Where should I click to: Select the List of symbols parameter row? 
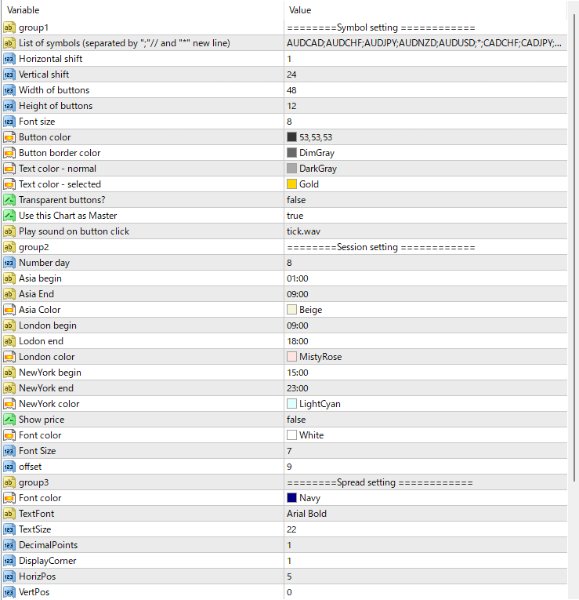click(x=284, y=43)
